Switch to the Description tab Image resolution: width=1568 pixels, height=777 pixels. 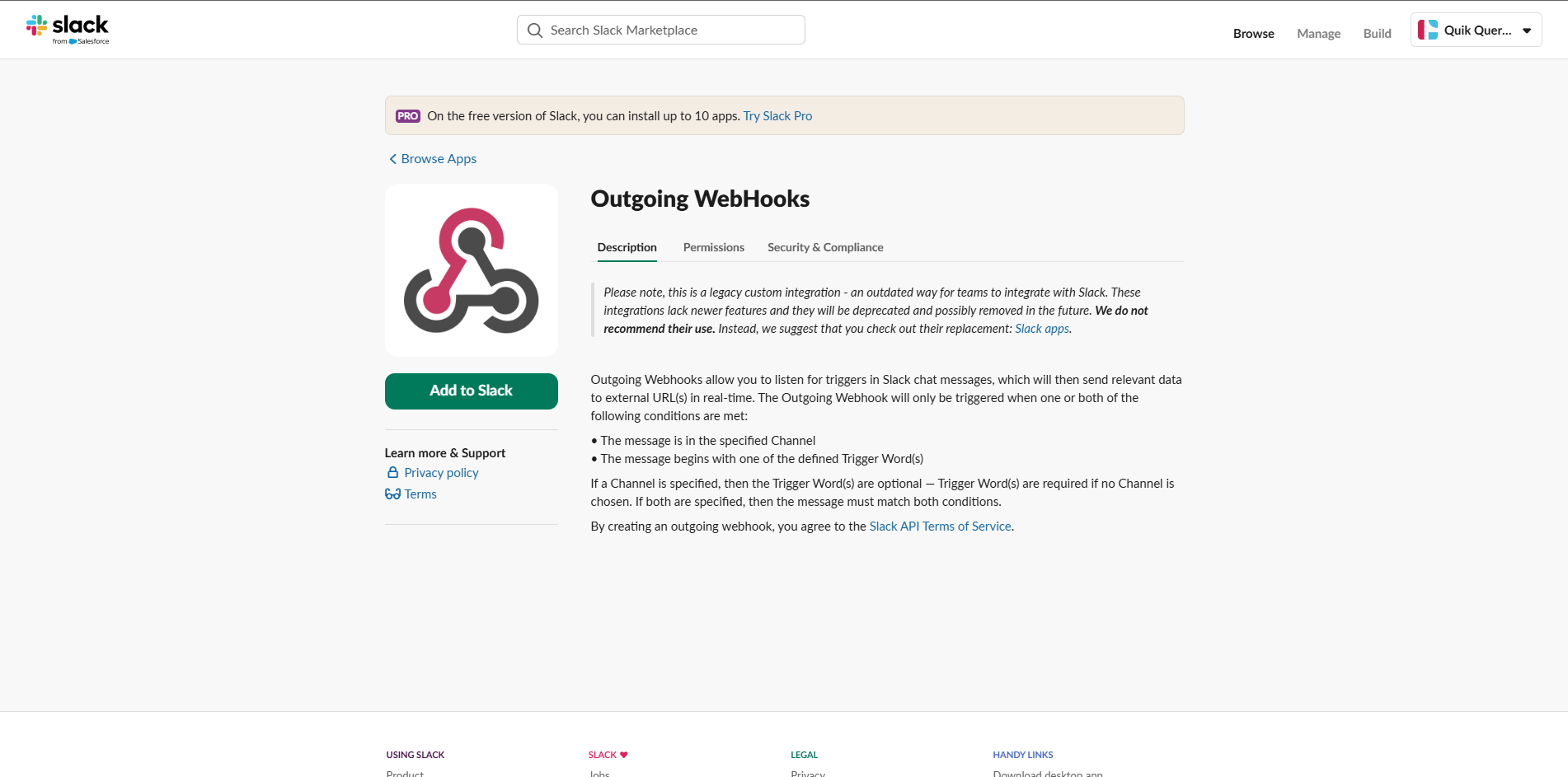(x=627, y=247)
